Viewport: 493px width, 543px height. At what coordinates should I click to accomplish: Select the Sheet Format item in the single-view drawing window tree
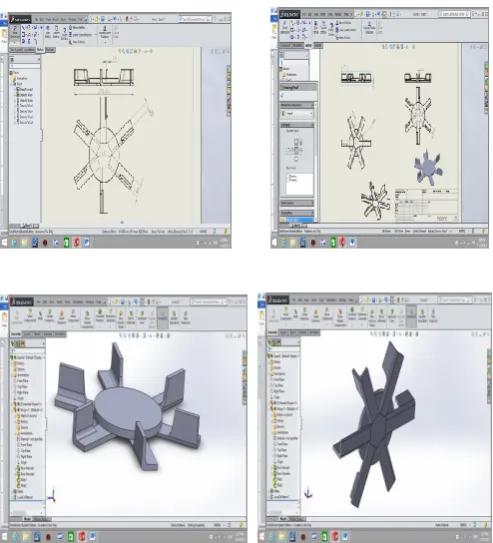(24, 89)
